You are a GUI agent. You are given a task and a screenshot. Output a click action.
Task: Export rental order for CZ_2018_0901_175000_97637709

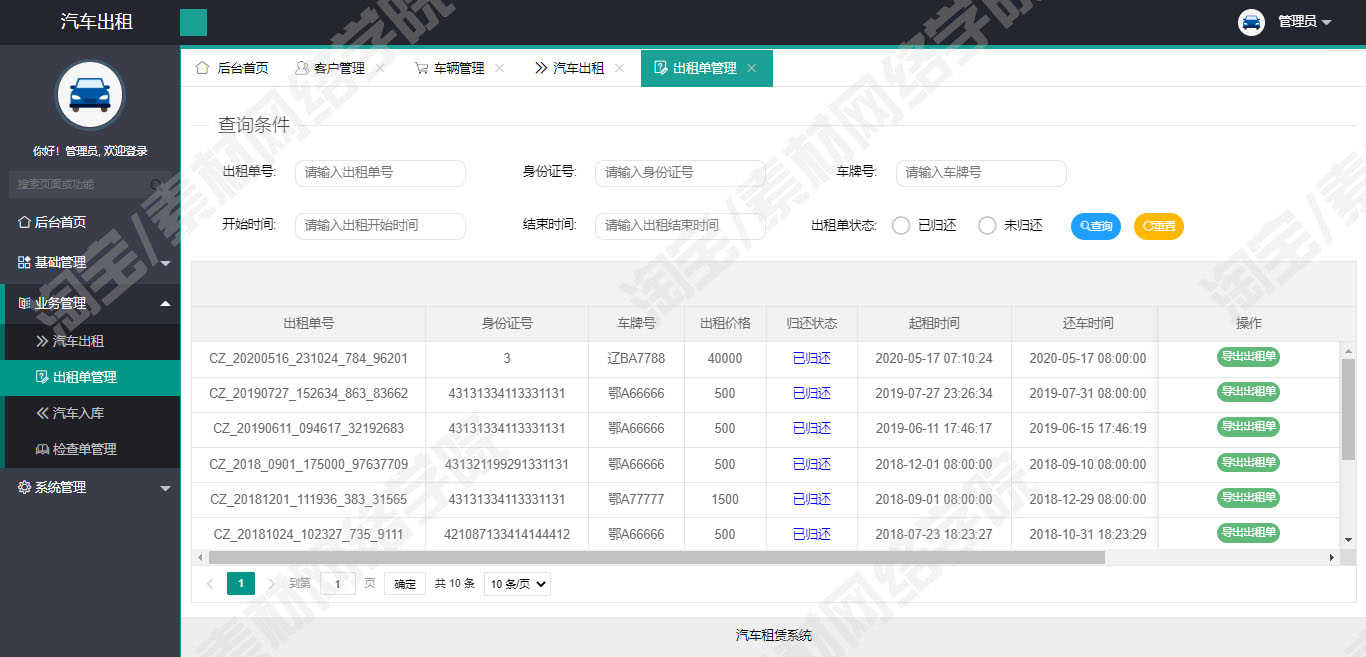click(x=1248, y=462)
